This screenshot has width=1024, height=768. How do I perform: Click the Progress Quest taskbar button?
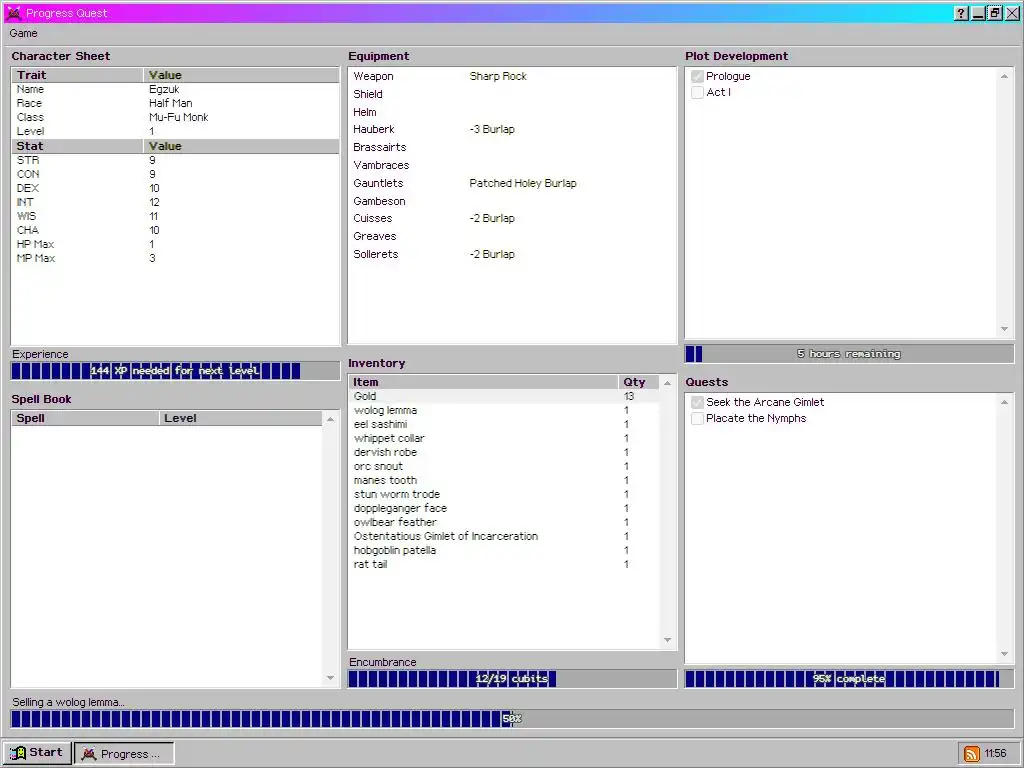(124, 754)
